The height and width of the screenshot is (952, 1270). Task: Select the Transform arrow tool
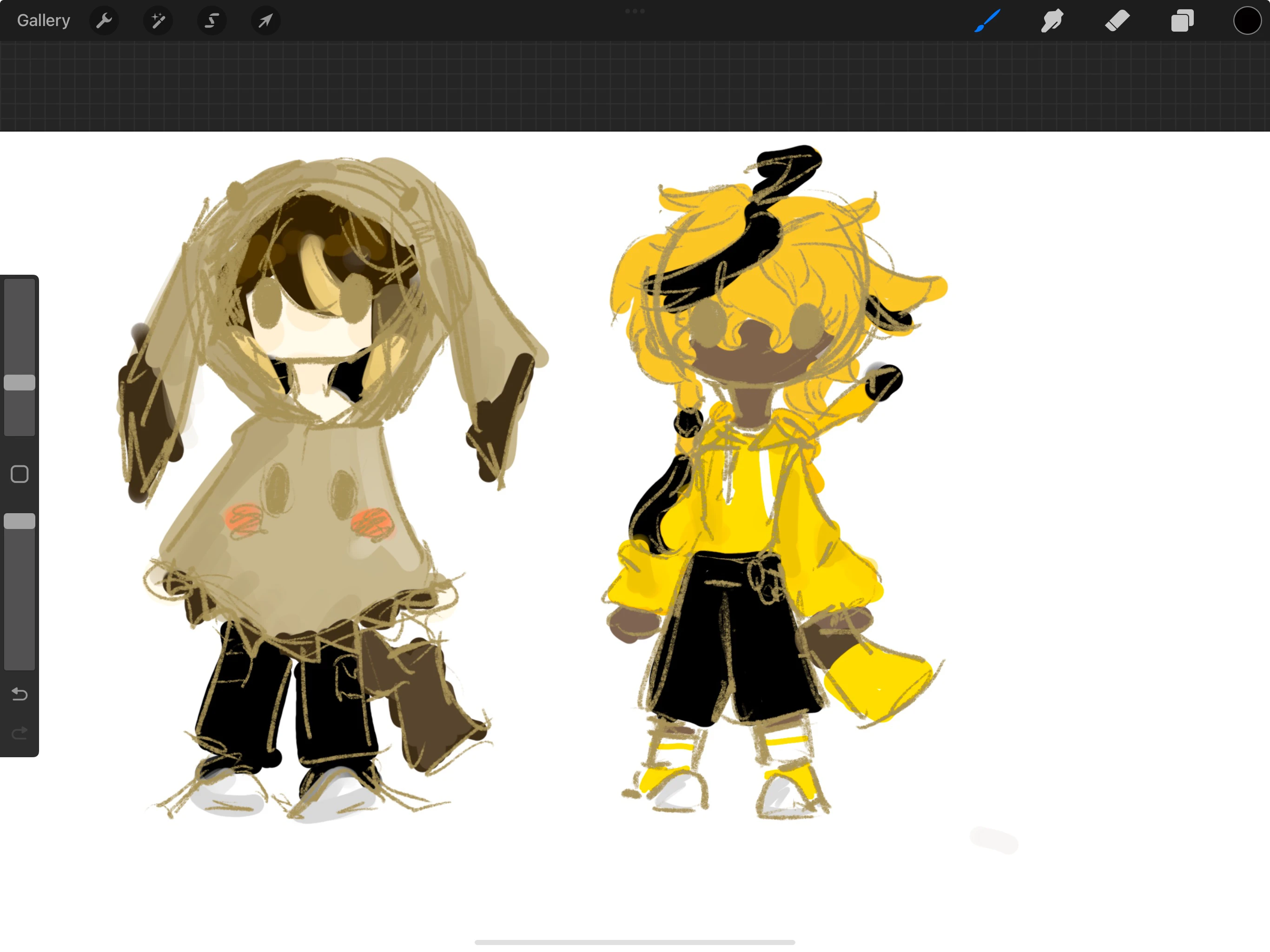tap(265, 20)
